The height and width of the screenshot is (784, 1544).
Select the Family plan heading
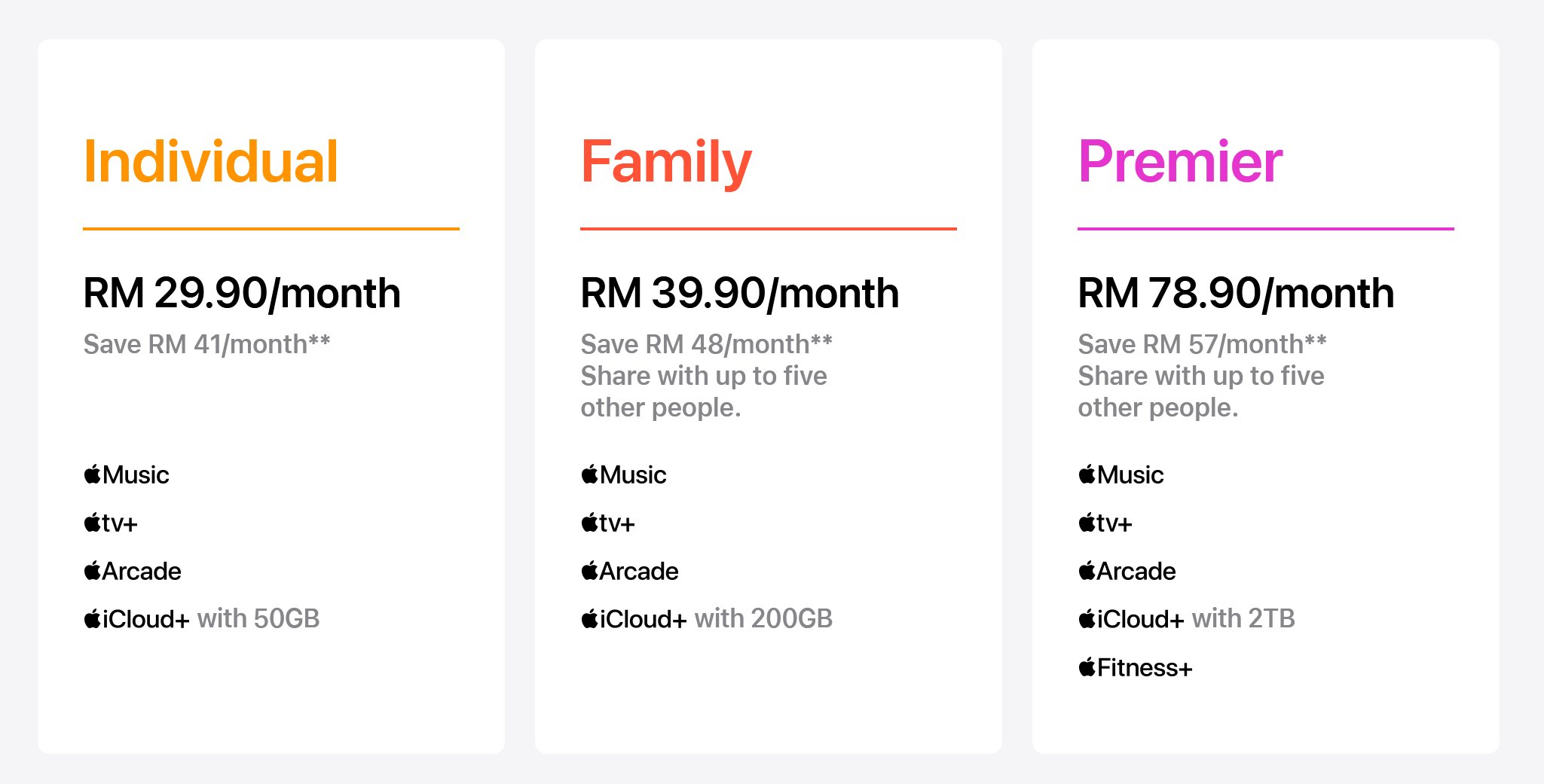pyautogui.click(x=666, y=162)
